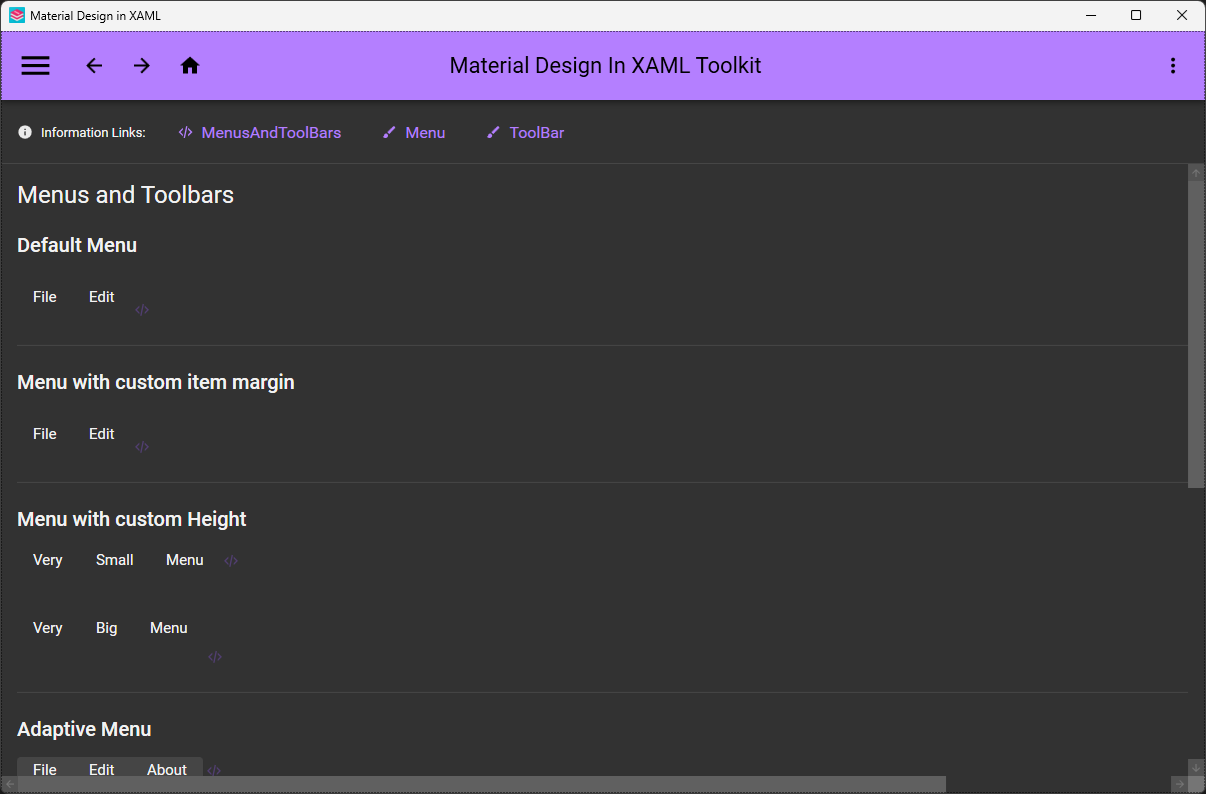
Task: Click the pencil icon beside the Menu link
Action: [389, 132]
